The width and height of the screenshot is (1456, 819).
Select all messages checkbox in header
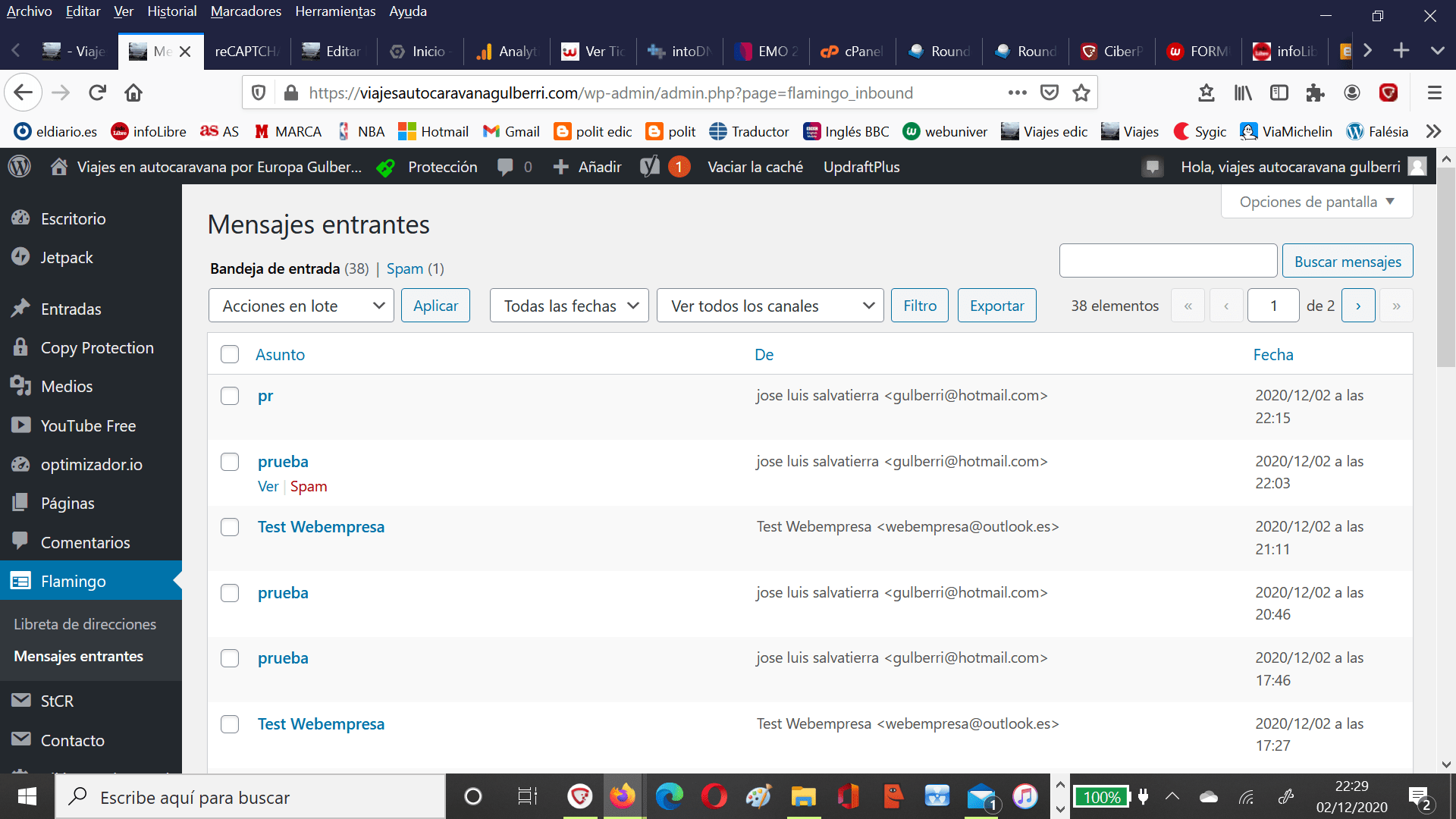tap(230, 354)
